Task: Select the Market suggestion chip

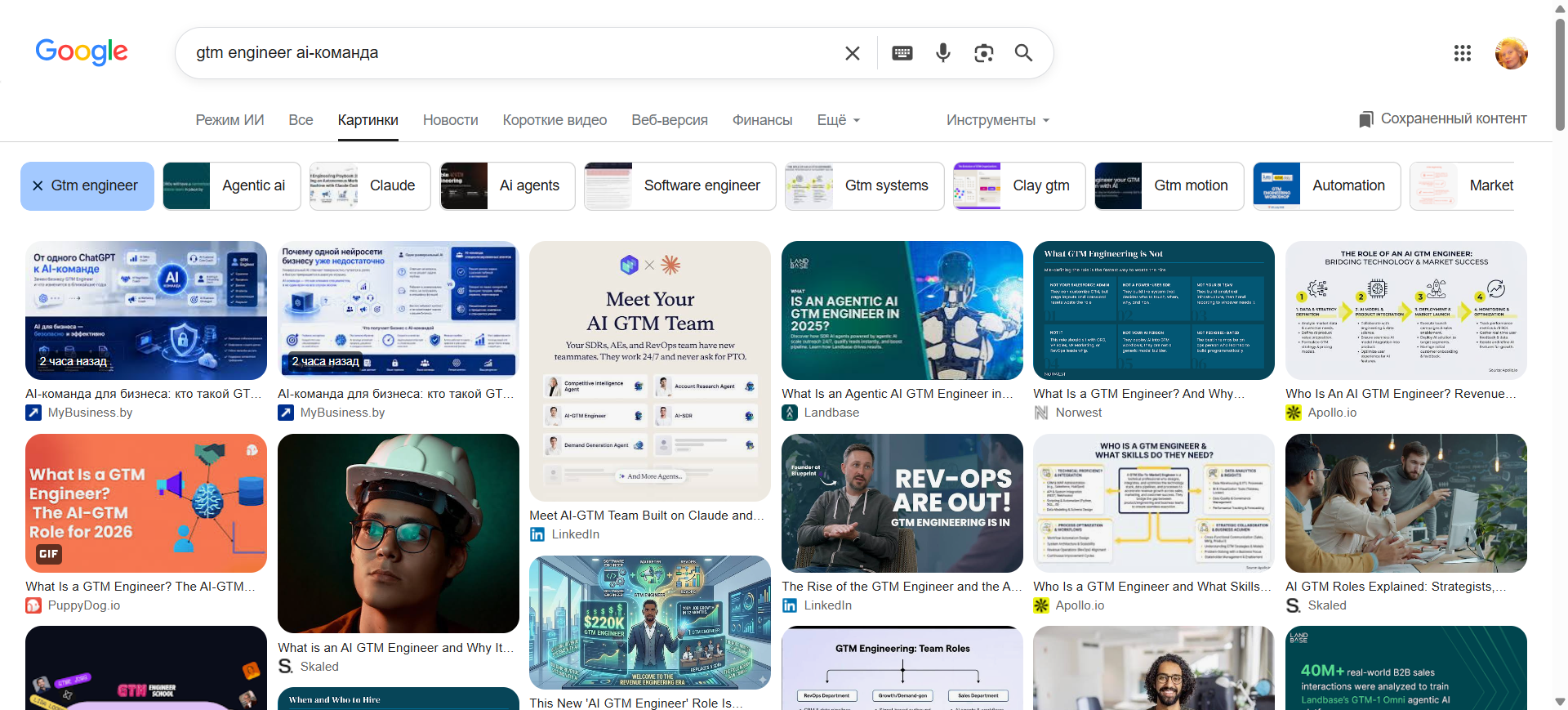Action: coord(1462,185)
